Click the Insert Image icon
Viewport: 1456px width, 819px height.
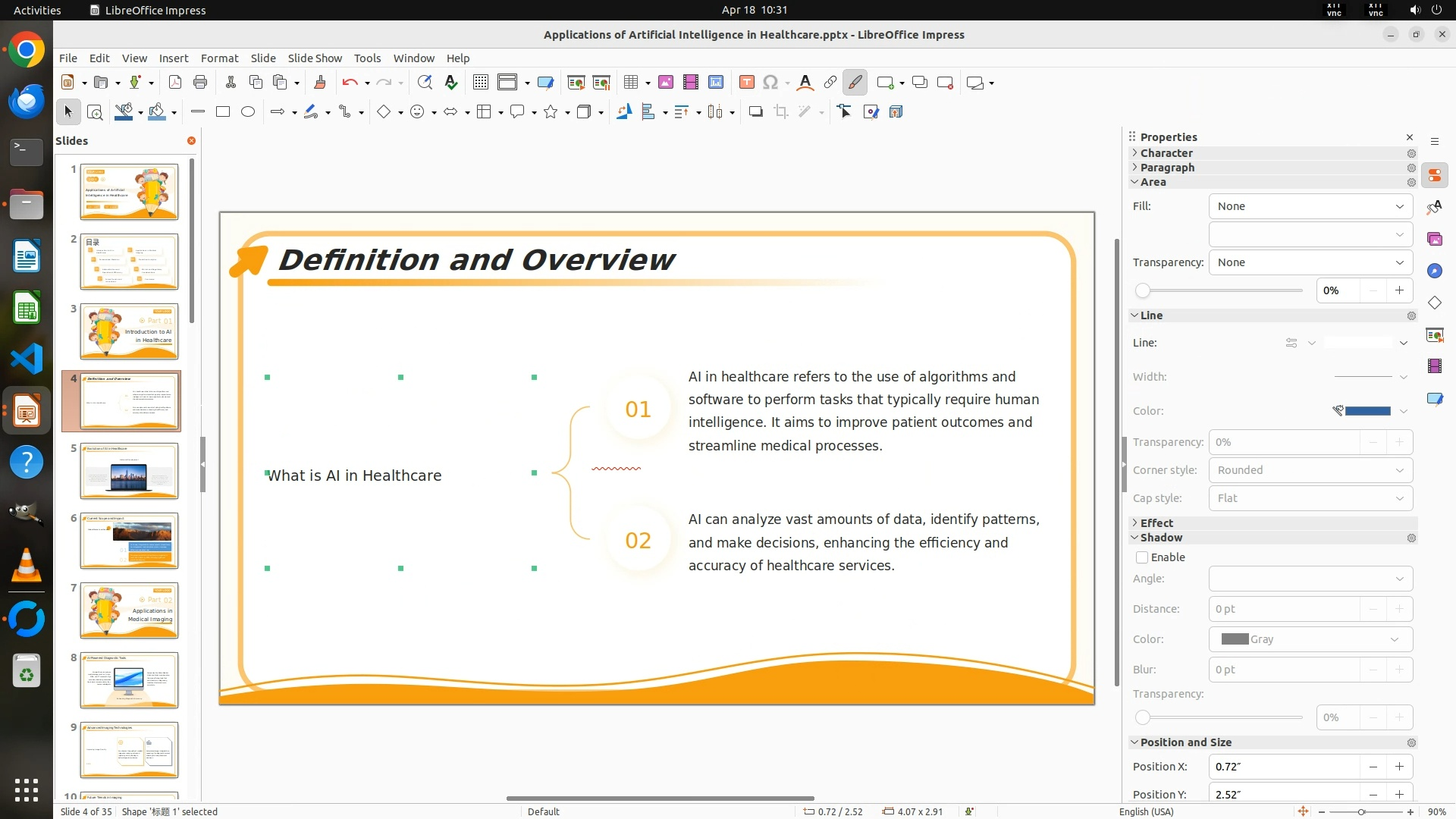coord(666,83)
